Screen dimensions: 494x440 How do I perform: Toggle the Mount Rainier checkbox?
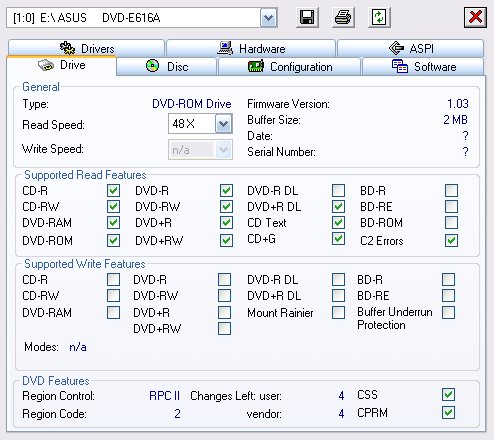point(338,313)
